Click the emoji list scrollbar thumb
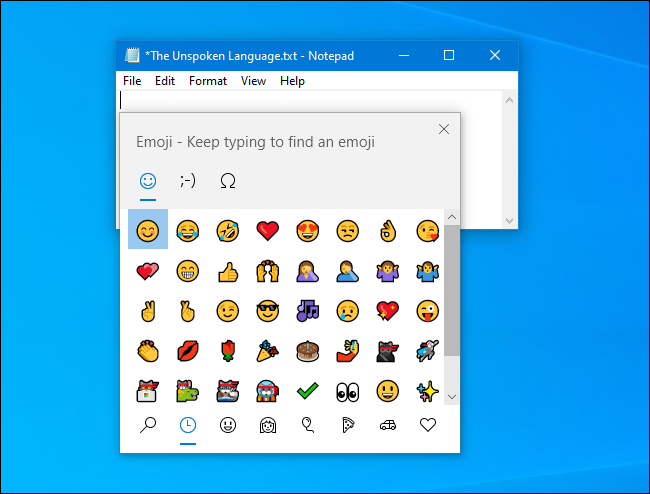Screen dimensions: 650x494 tap(451, 291)
